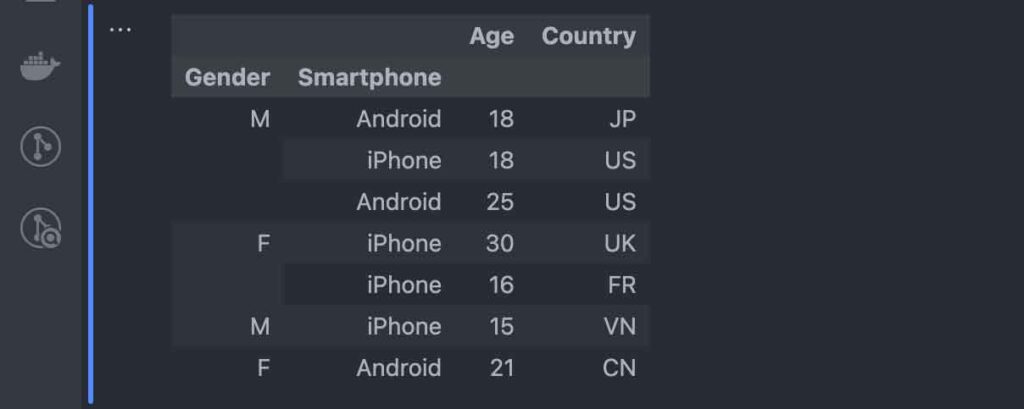Select the UK country cell
Image resolution: width=1024 pixels, height=409 pixels.
620,243
